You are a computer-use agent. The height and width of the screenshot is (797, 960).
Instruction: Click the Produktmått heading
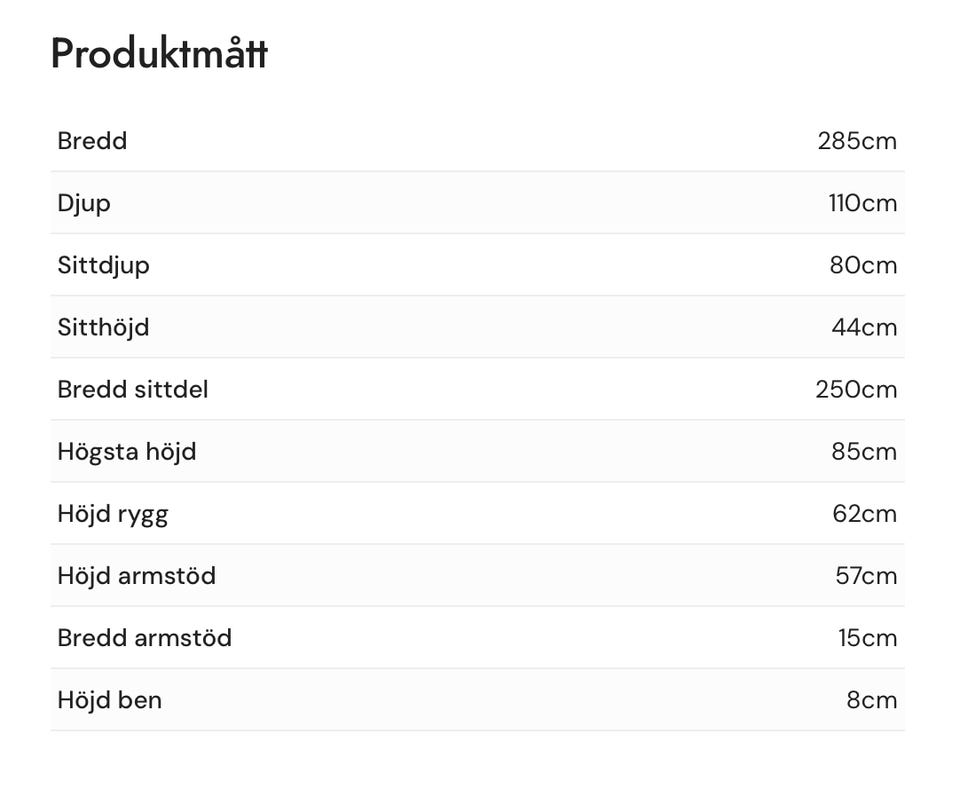[x=159, y=54]
